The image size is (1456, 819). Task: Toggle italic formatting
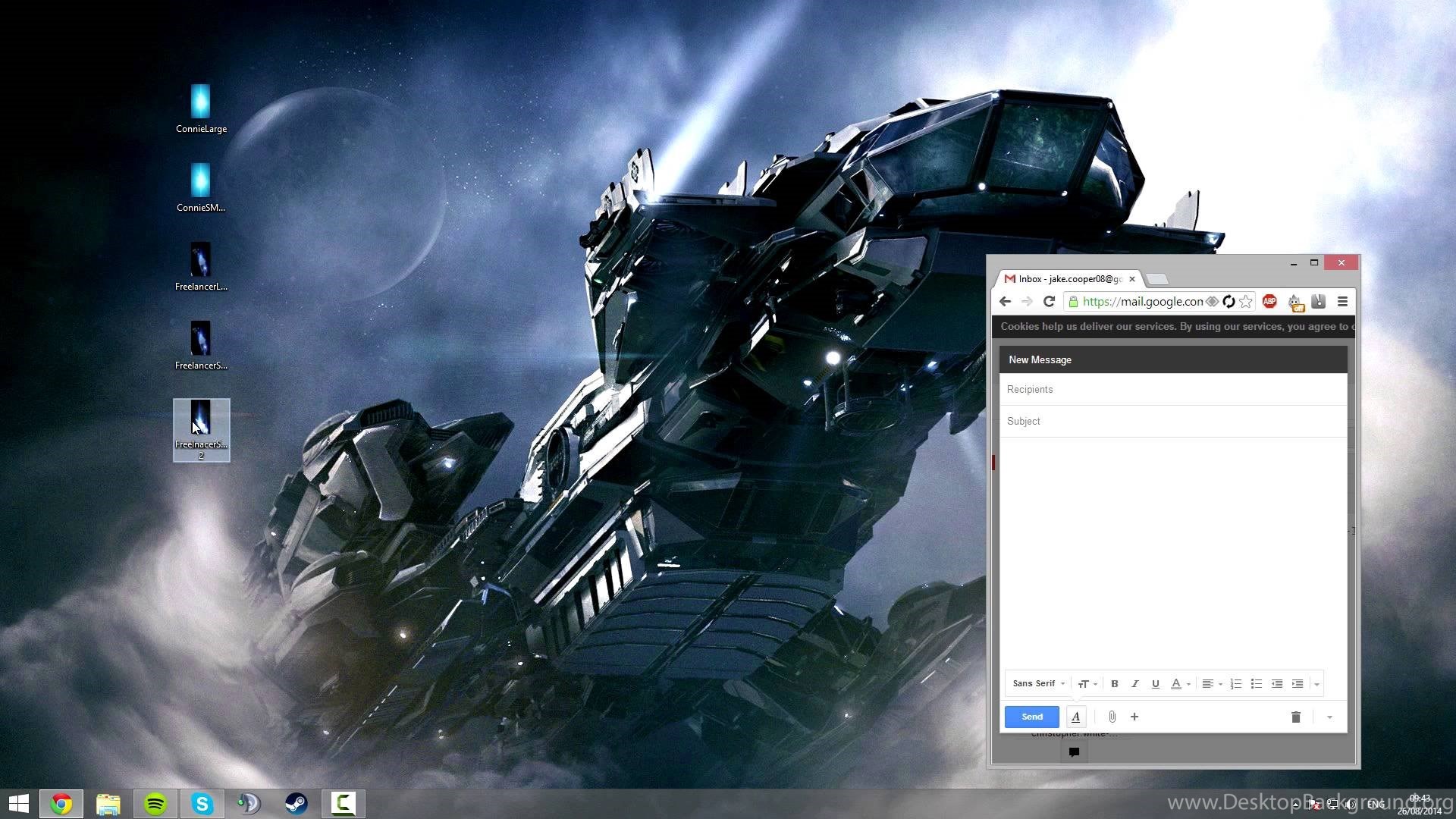1134,683
